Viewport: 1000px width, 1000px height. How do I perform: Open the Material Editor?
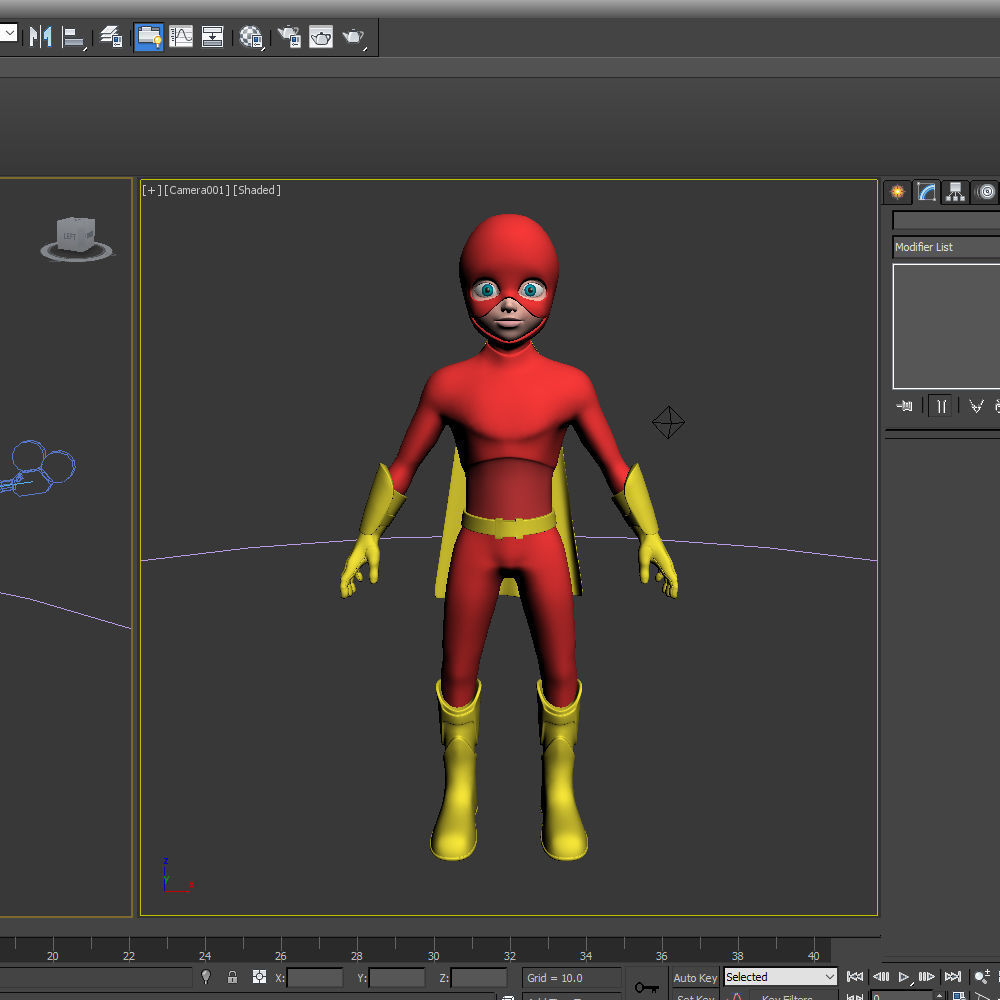(251, 37)
